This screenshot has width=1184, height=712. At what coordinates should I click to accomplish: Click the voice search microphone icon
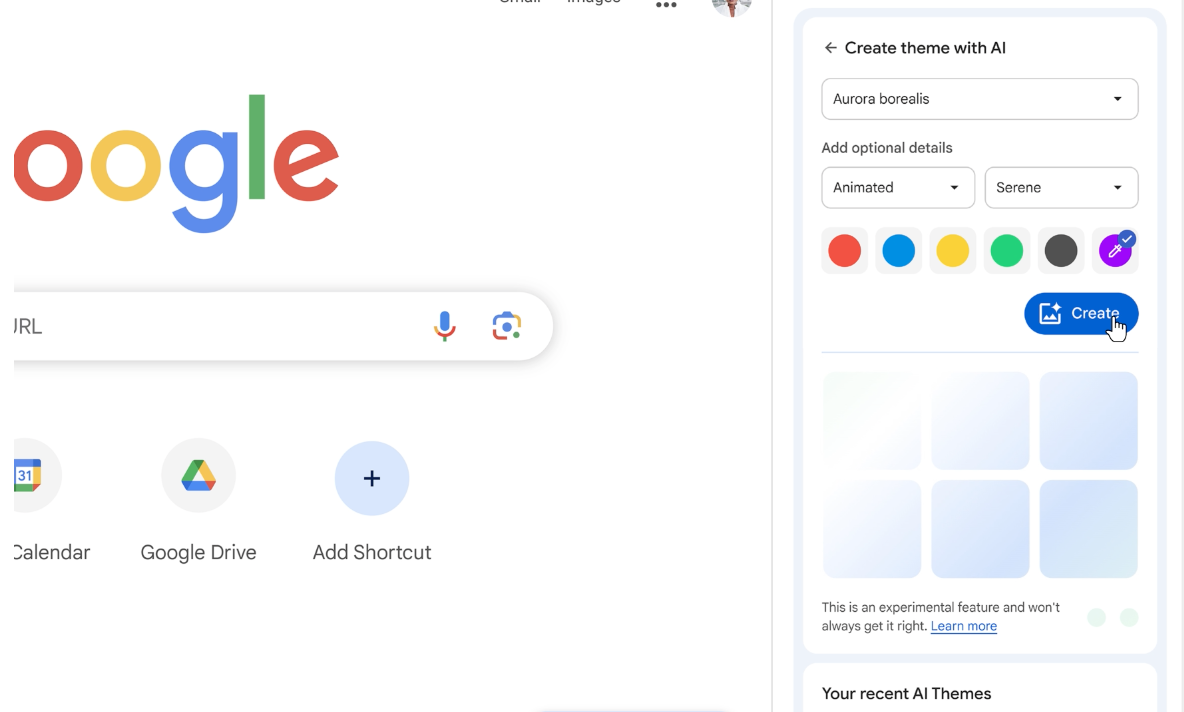[445, 326]
